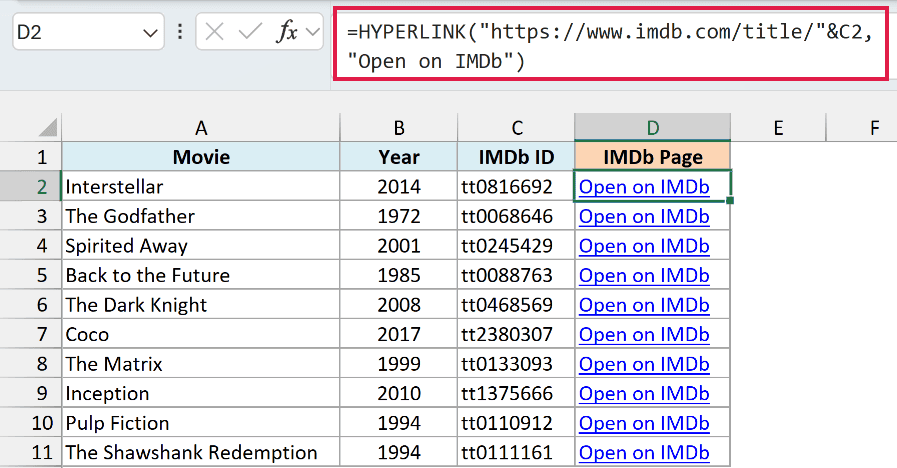Select row 8 header
The image size is (897, 468).
[31, 364]
